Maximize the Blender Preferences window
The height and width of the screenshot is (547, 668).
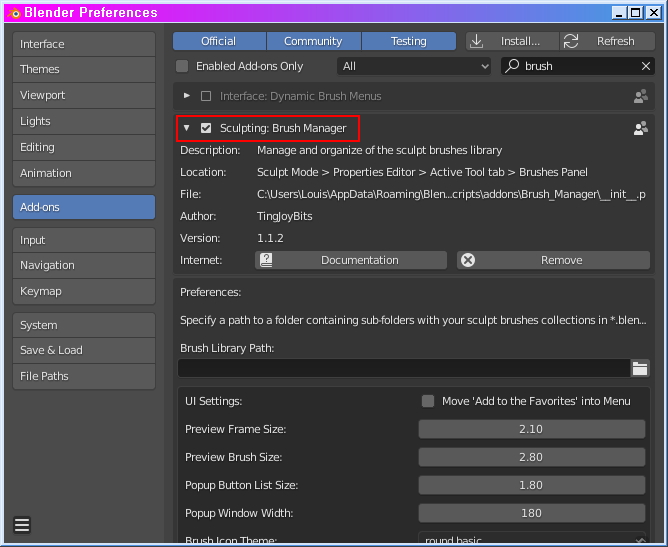click(x=636, y=13)
